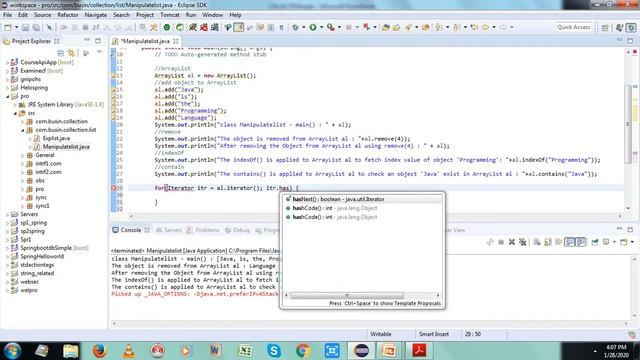Select hasNext() proposal in autocomplete

pos(362,199)
